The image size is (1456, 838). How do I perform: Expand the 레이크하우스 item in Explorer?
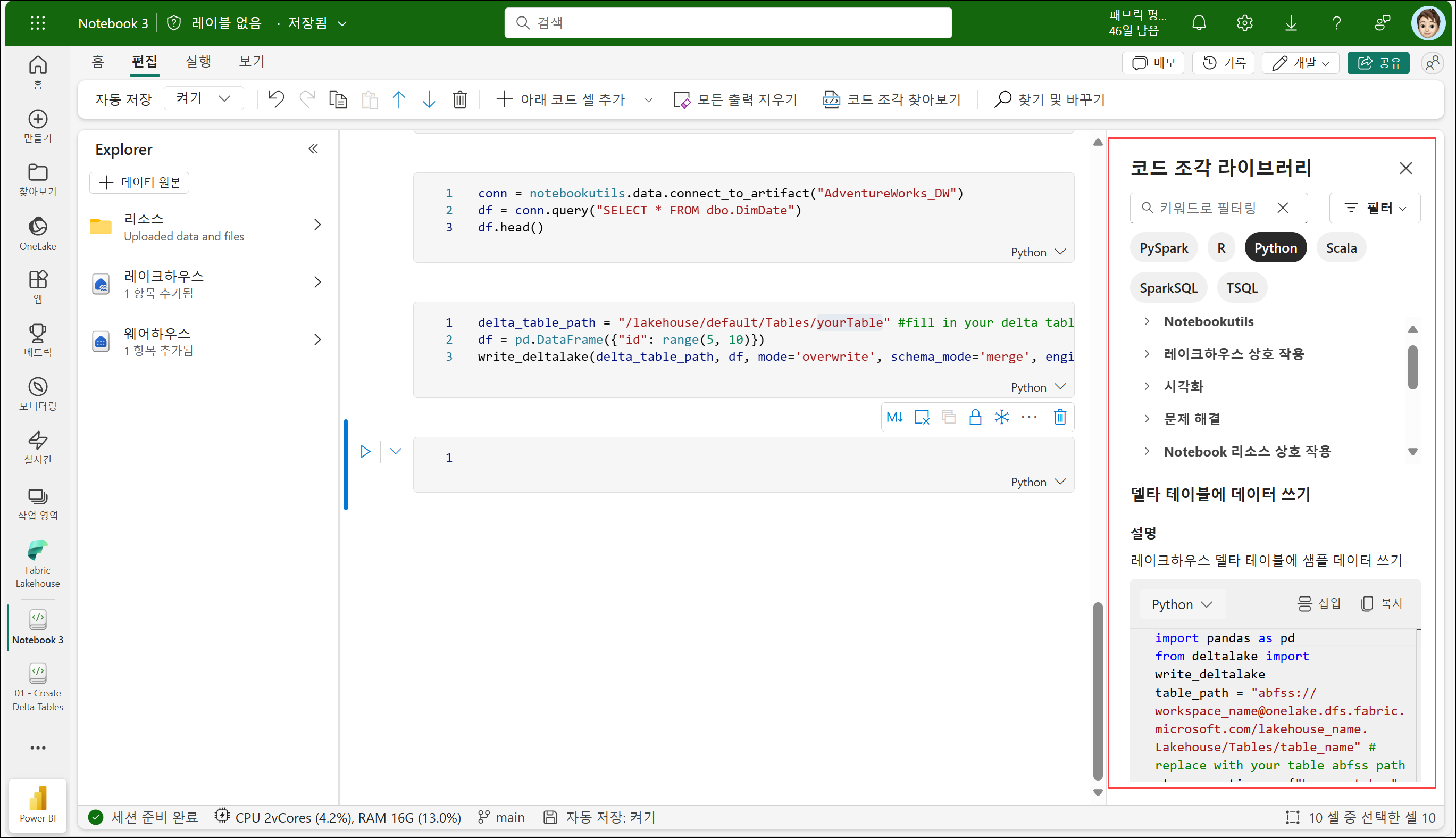[x=317, y=282]
